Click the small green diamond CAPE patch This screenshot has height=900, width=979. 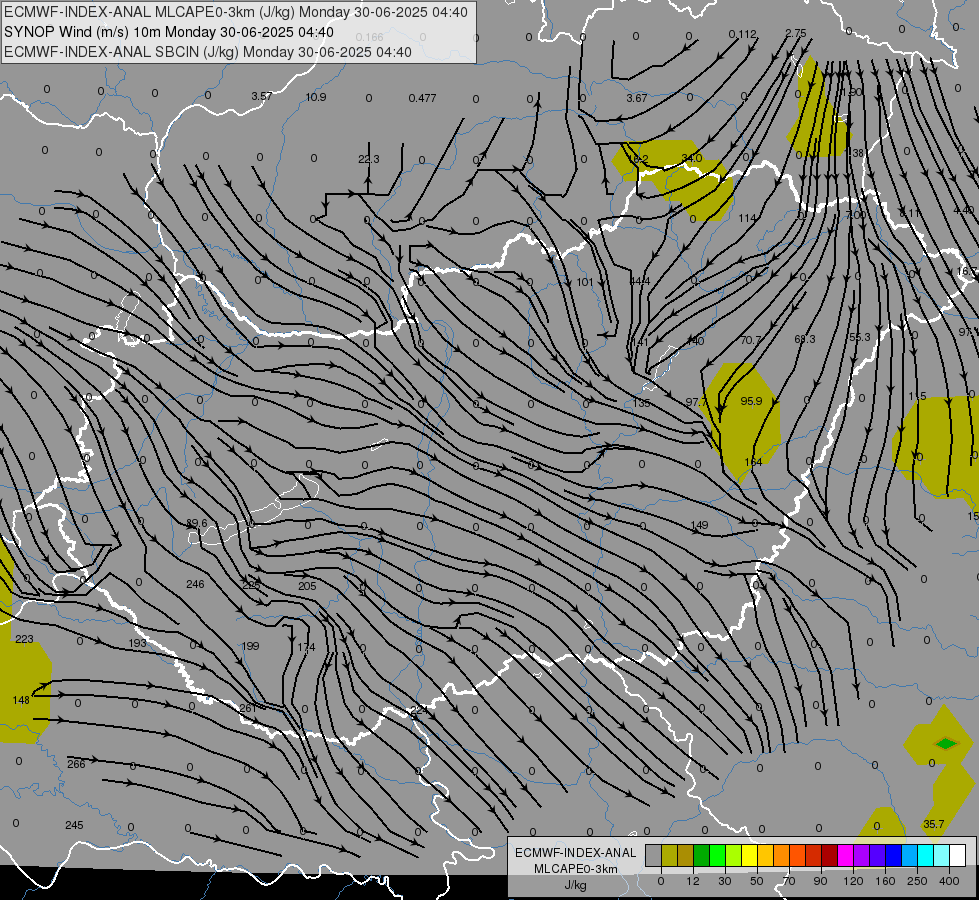pos(946,743)
